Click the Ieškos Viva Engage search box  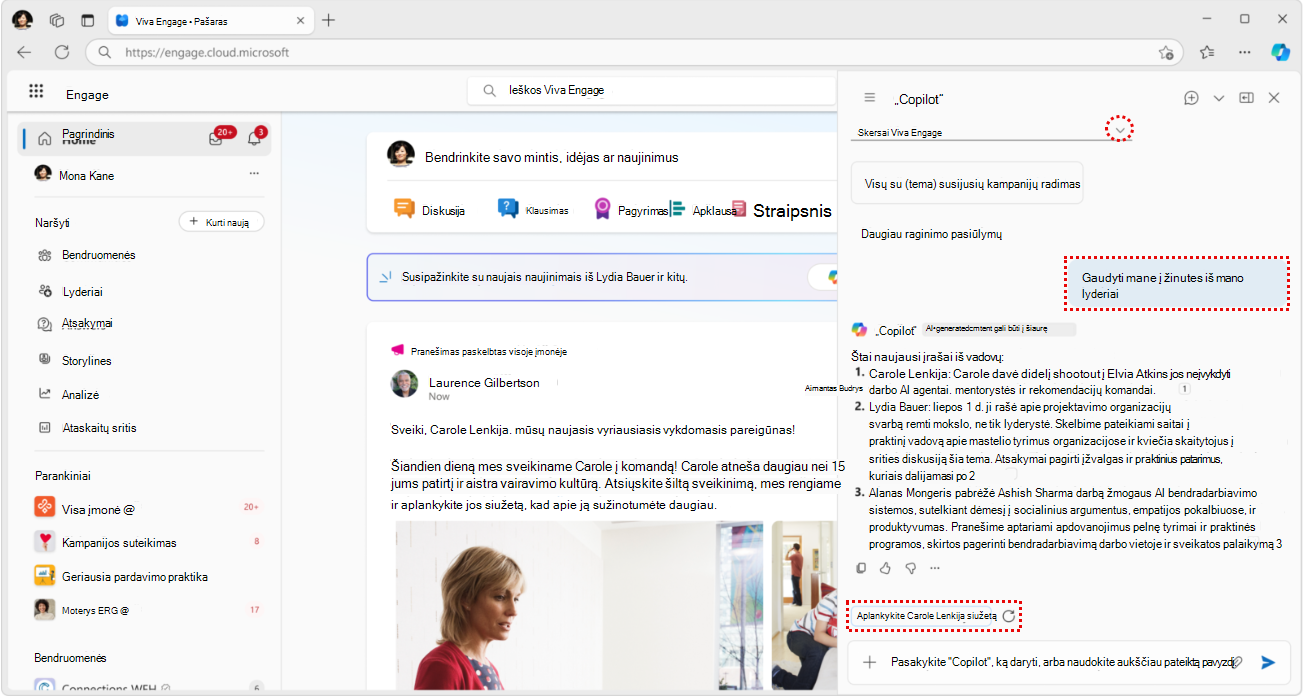(x=651, y=90)
